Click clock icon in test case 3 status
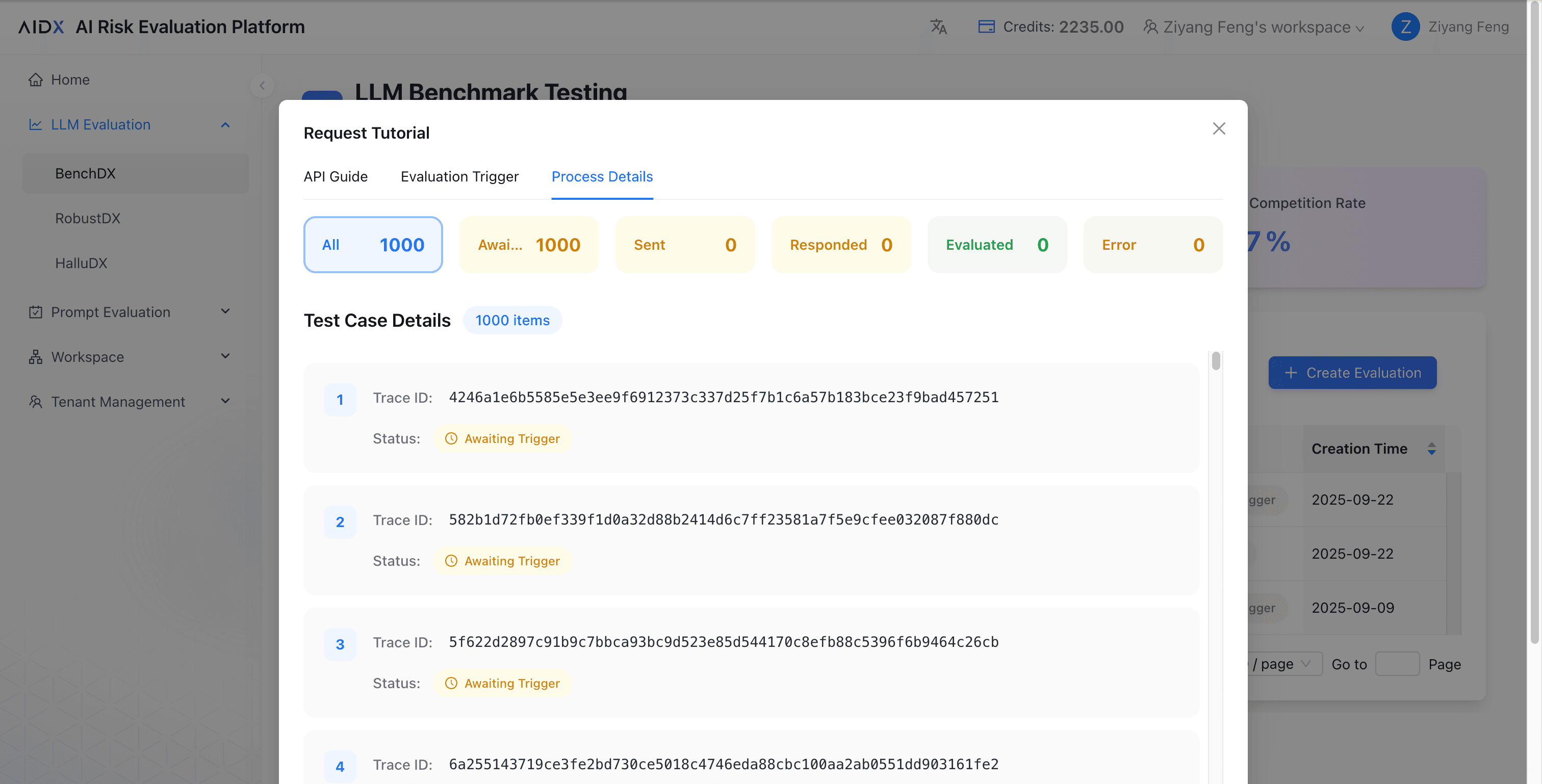 point(451,683)
